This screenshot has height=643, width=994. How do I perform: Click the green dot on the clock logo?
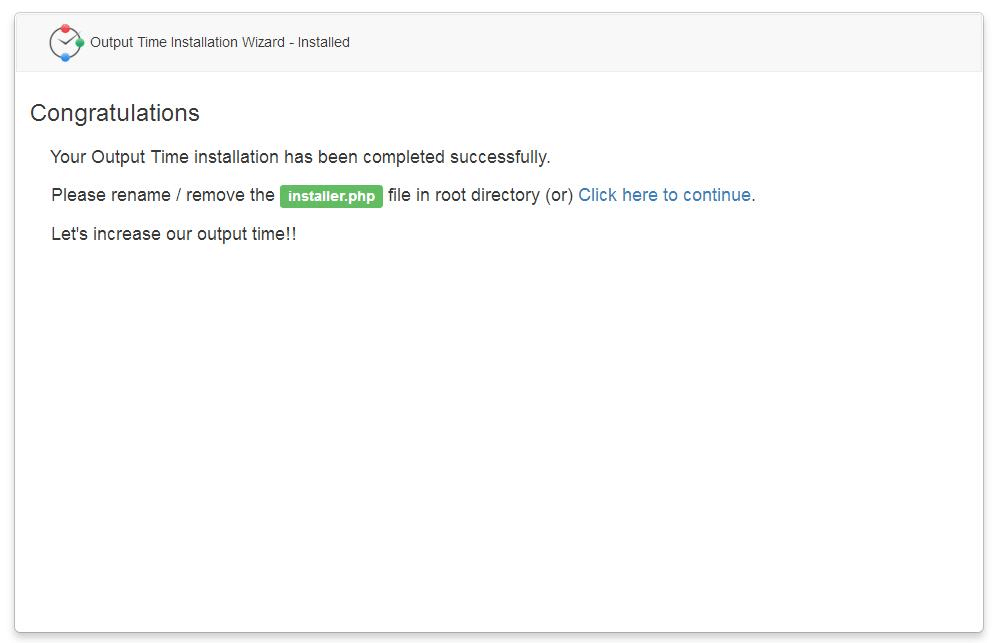tap(80, 43)
